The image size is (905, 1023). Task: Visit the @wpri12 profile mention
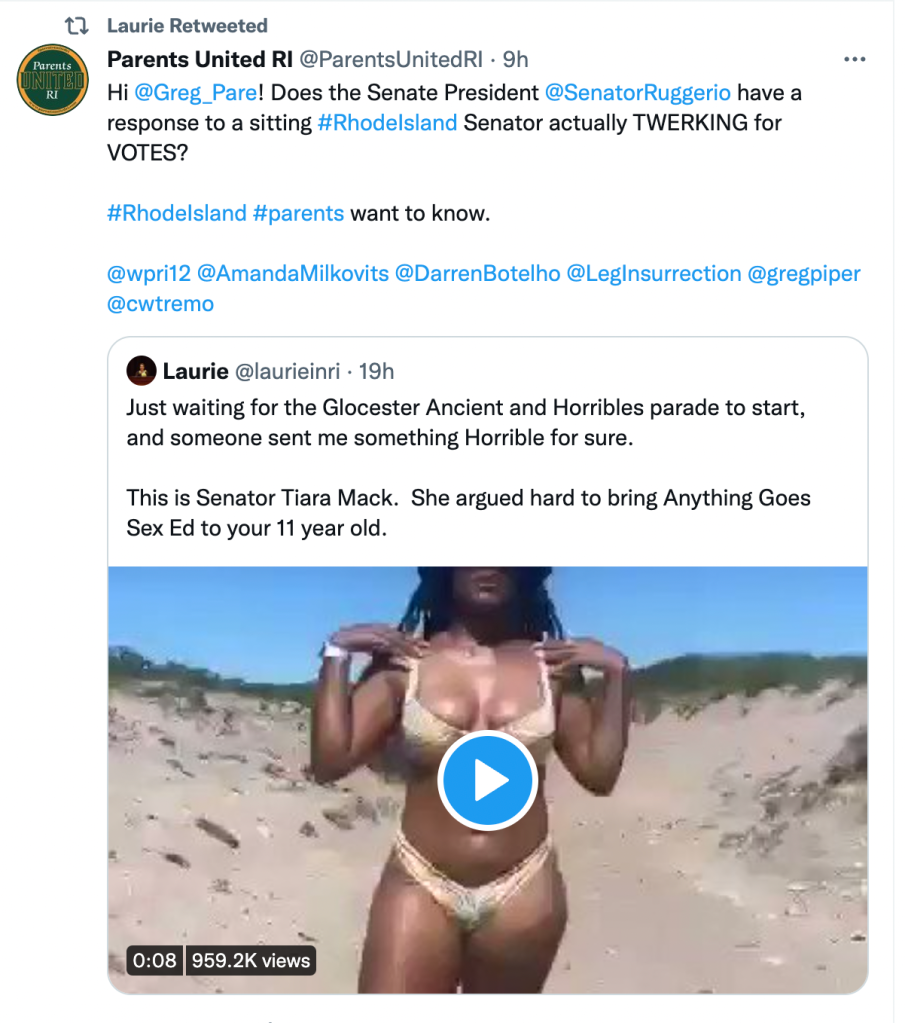(149, 273)
